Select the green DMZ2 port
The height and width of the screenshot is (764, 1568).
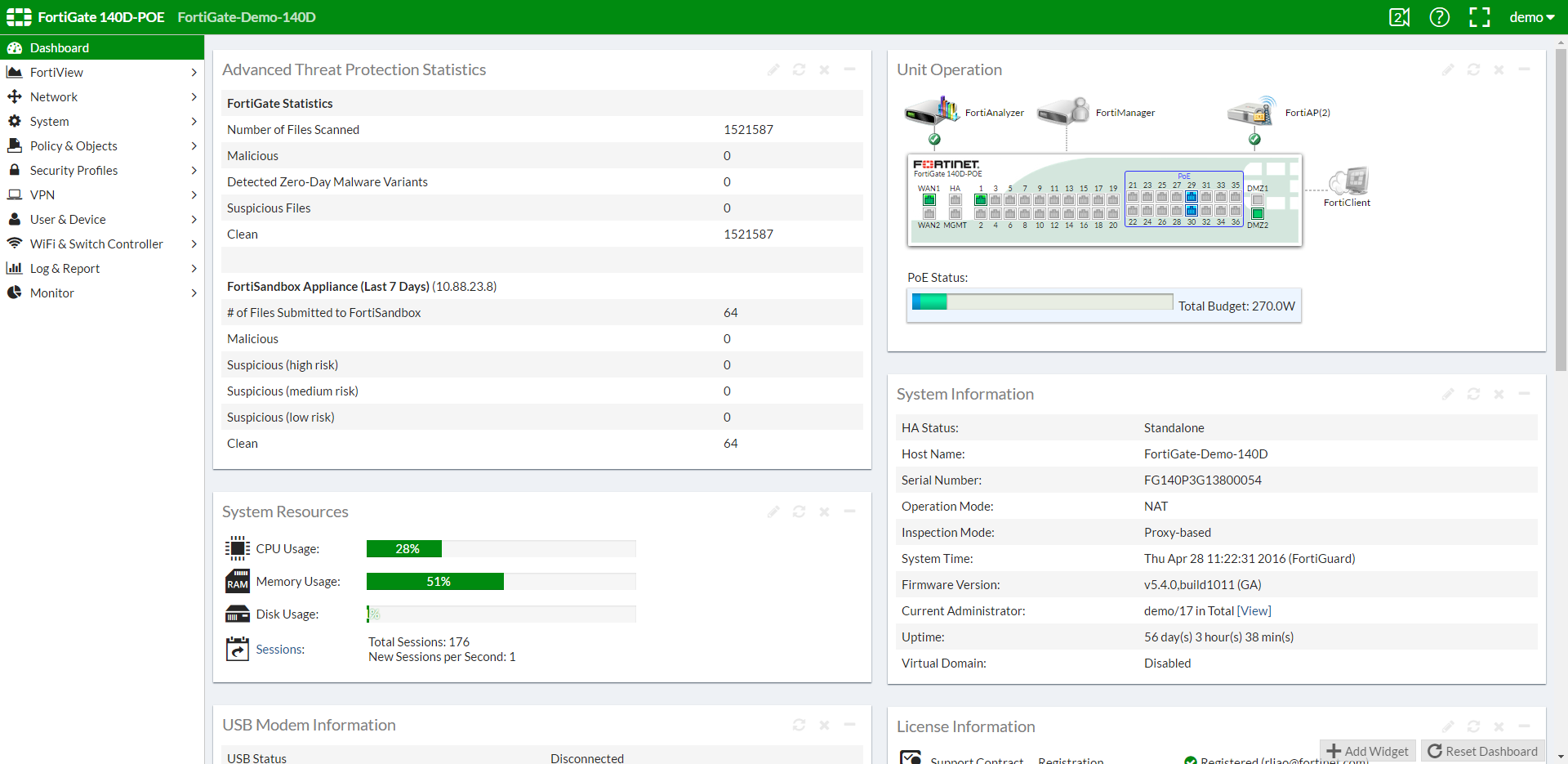click(1258, 214)
